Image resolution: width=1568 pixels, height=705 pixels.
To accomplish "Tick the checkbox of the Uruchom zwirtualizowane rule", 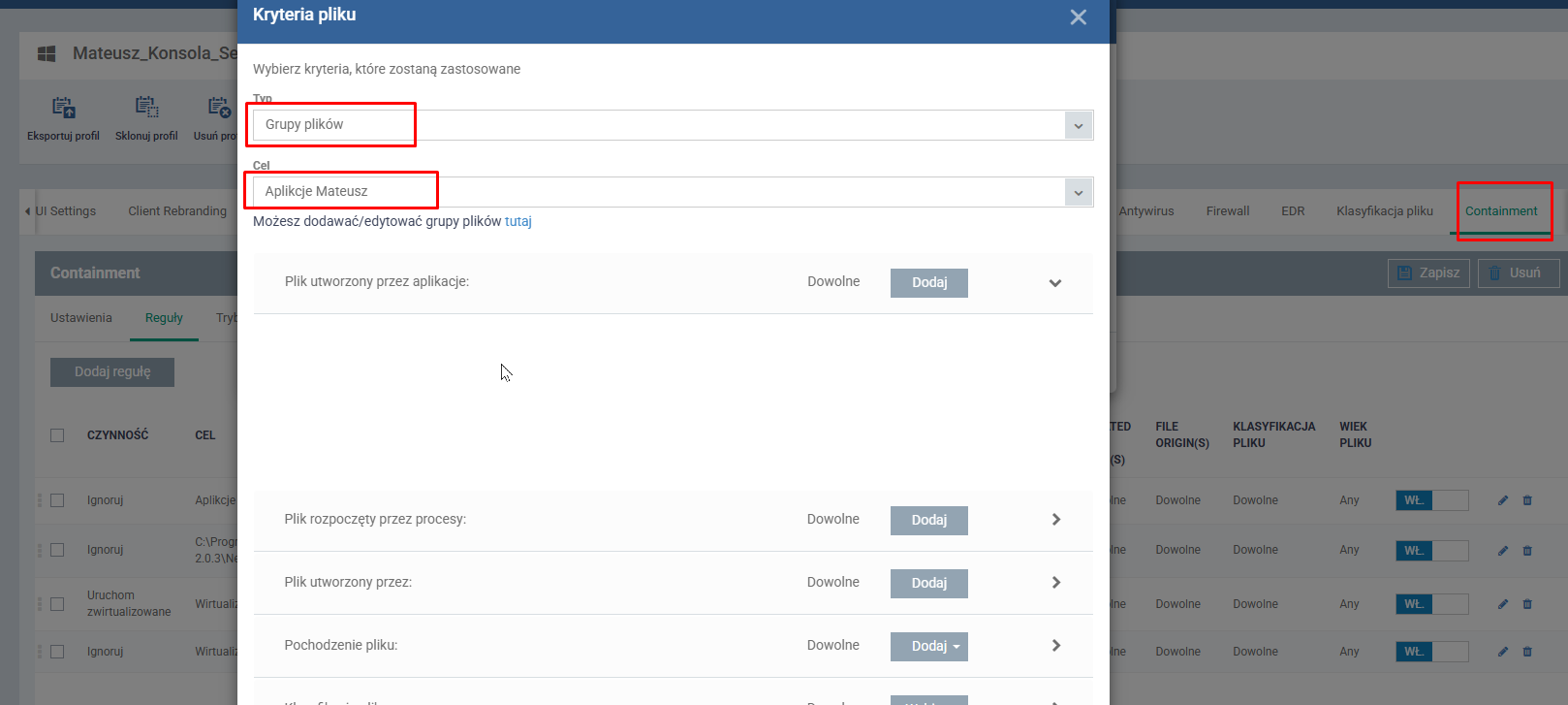I will pos(57,604).
